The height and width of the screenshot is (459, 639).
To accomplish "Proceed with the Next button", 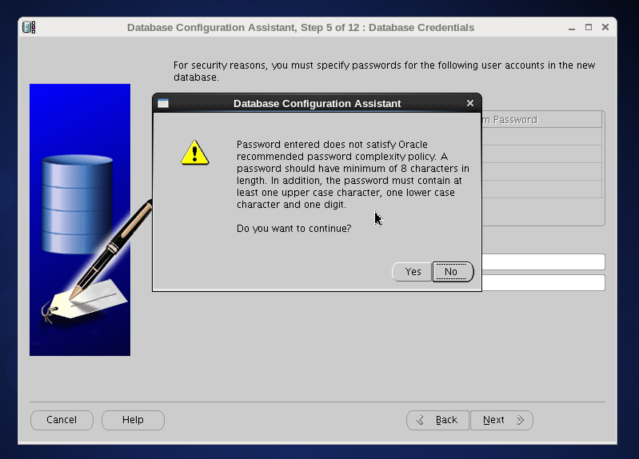I will click(501, 420).
